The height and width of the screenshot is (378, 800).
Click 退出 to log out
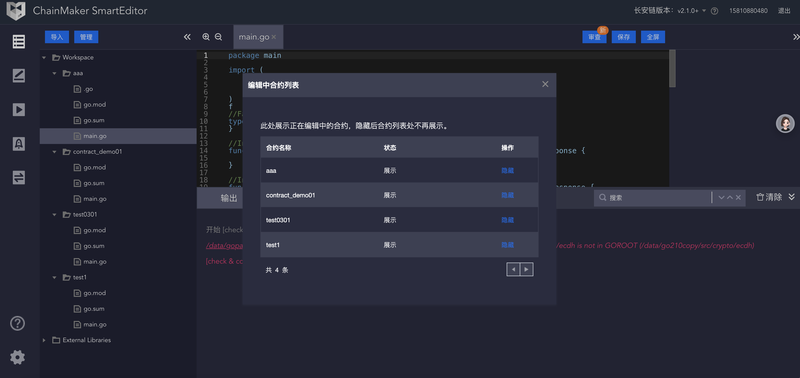pos(784,11)
